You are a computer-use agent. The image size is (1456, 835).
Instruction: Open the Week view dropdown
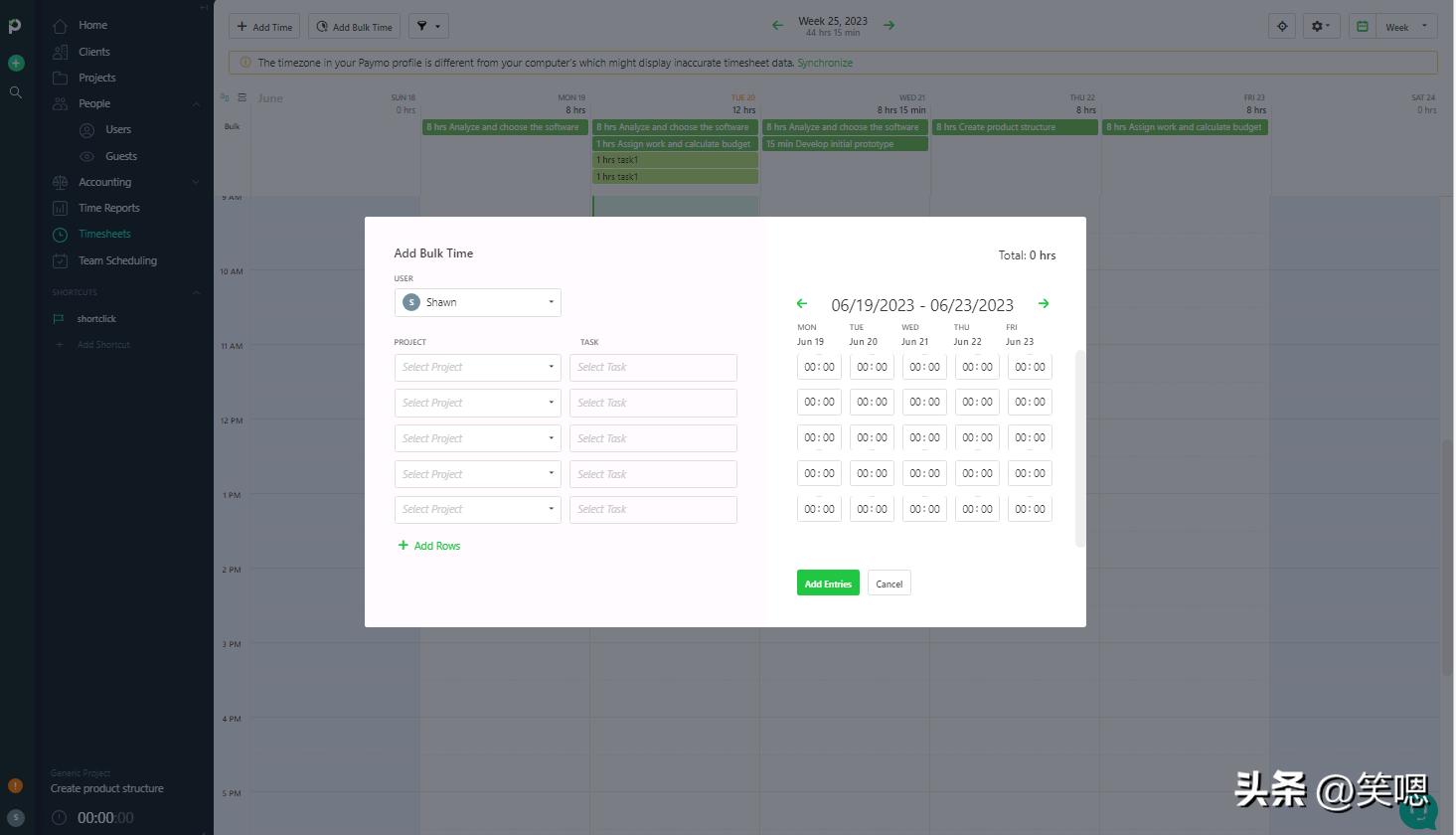[1406, 27]
